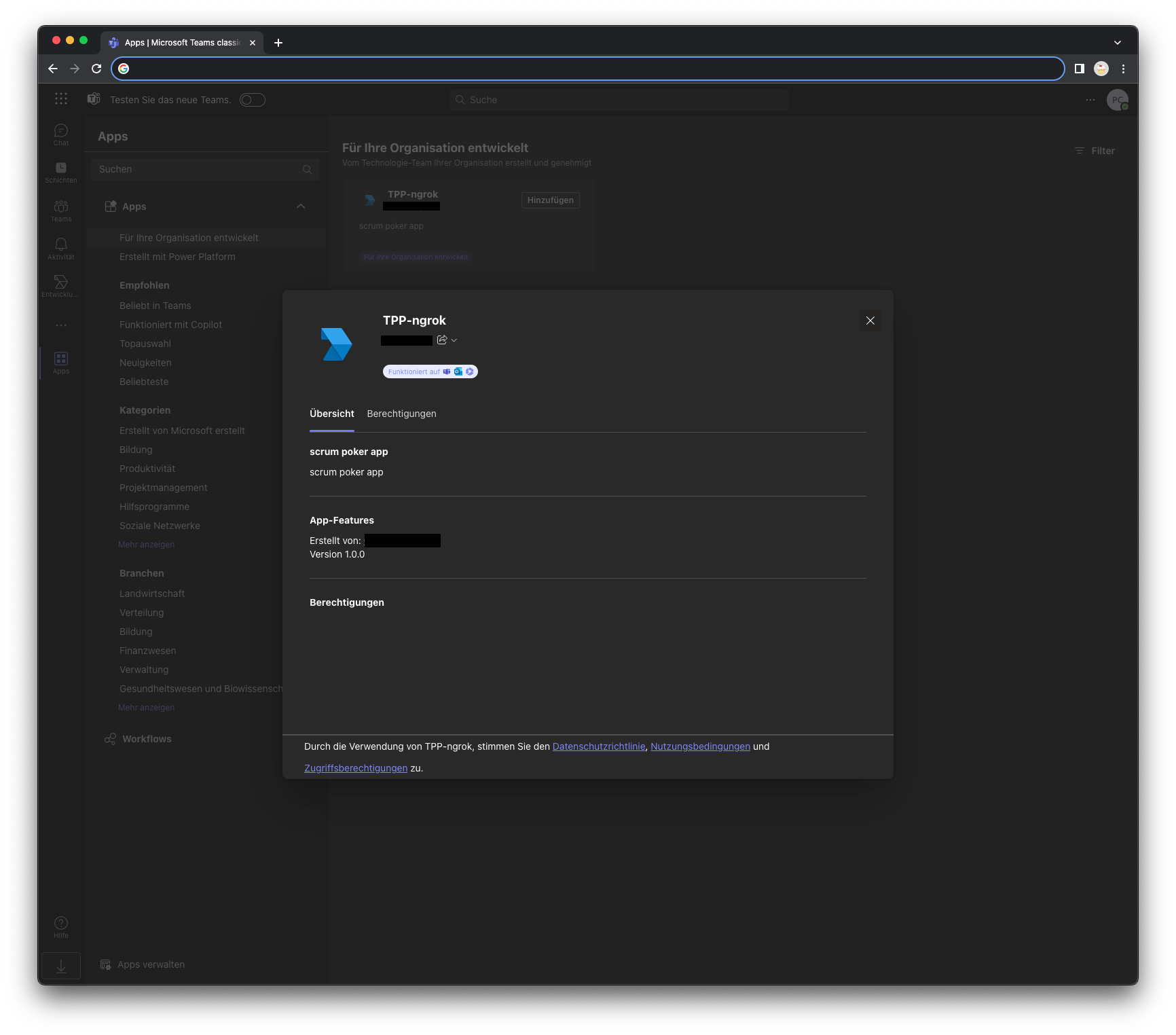The width and height of the screenshot is (1176, 1035).
Task: Open the app launcher waffle icon
Action: click(x=61, y=99)
